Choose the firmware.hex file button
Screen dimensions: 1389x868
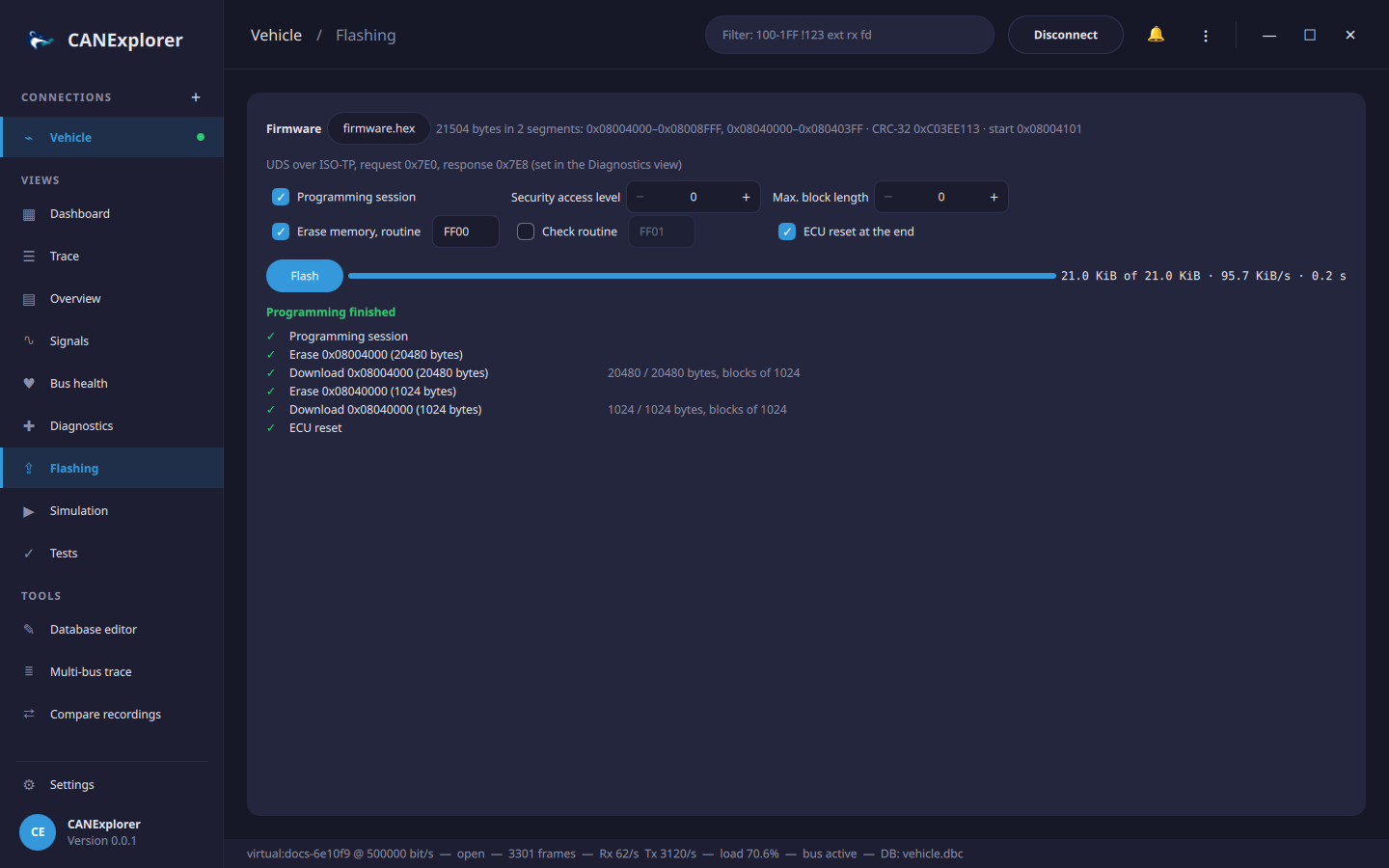point(379,128)
